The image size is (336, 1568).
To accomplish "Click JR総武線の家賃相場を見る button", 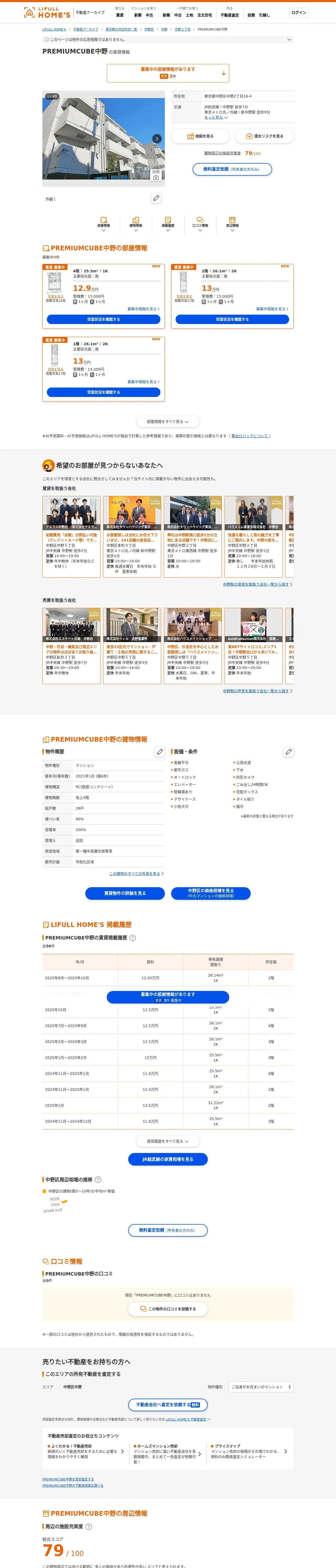I will tap(168, 1160).
